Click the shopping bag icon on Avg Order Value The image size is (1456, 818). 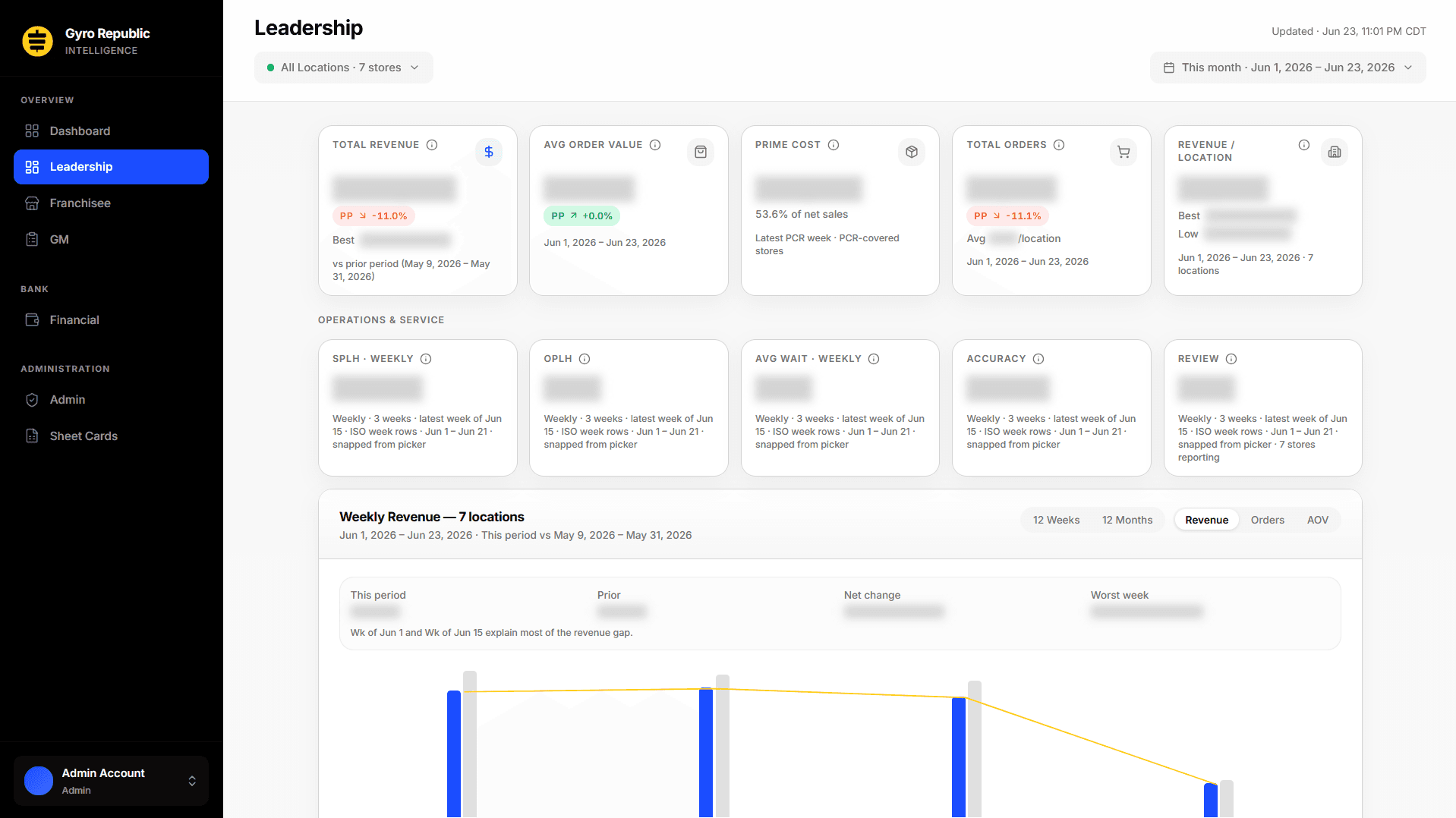pyautogui.click(x=701, y=152)
